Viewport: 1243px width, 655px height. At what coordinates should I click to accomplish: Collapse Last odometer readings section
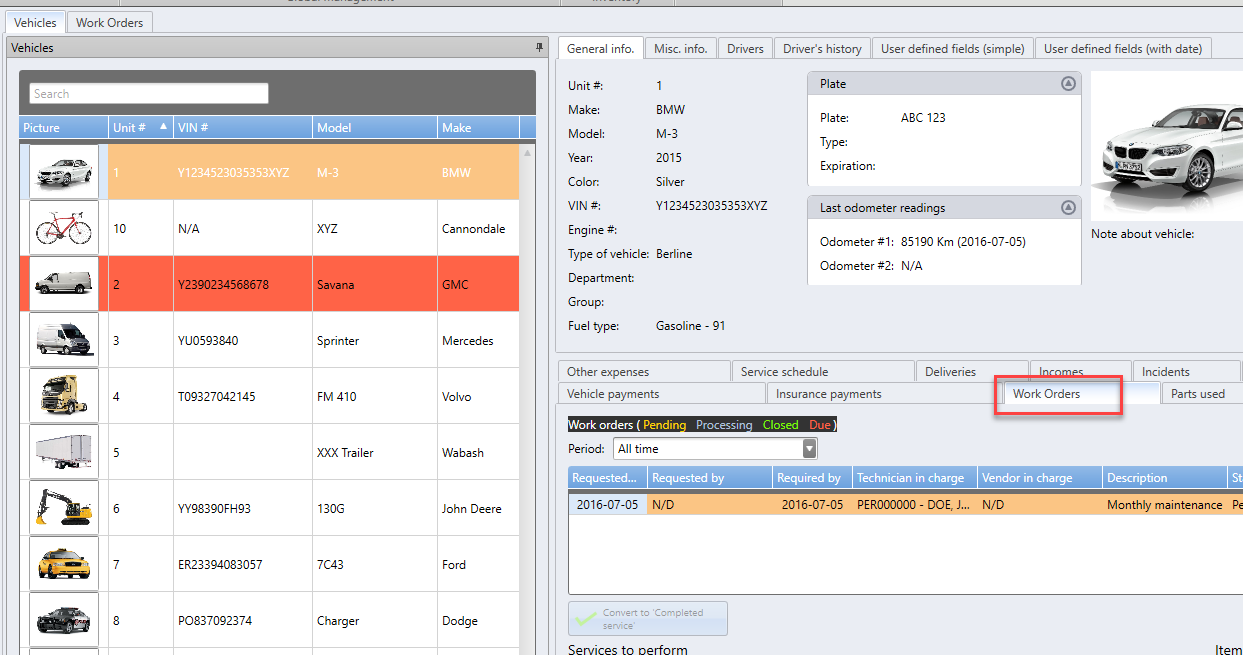point(1068,208)
